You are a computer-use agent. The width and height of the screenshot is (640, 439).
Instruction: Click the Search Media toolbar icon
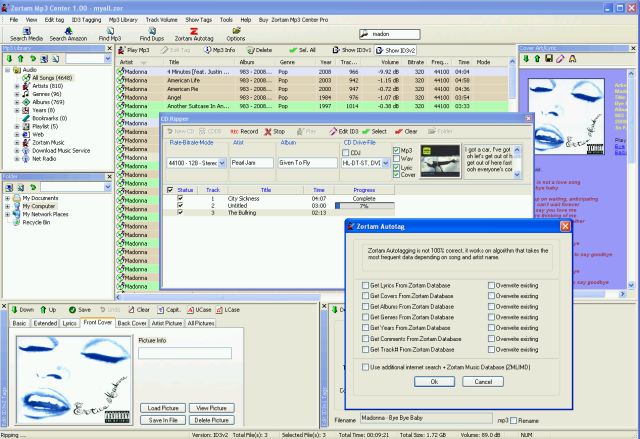pos(26,33)
